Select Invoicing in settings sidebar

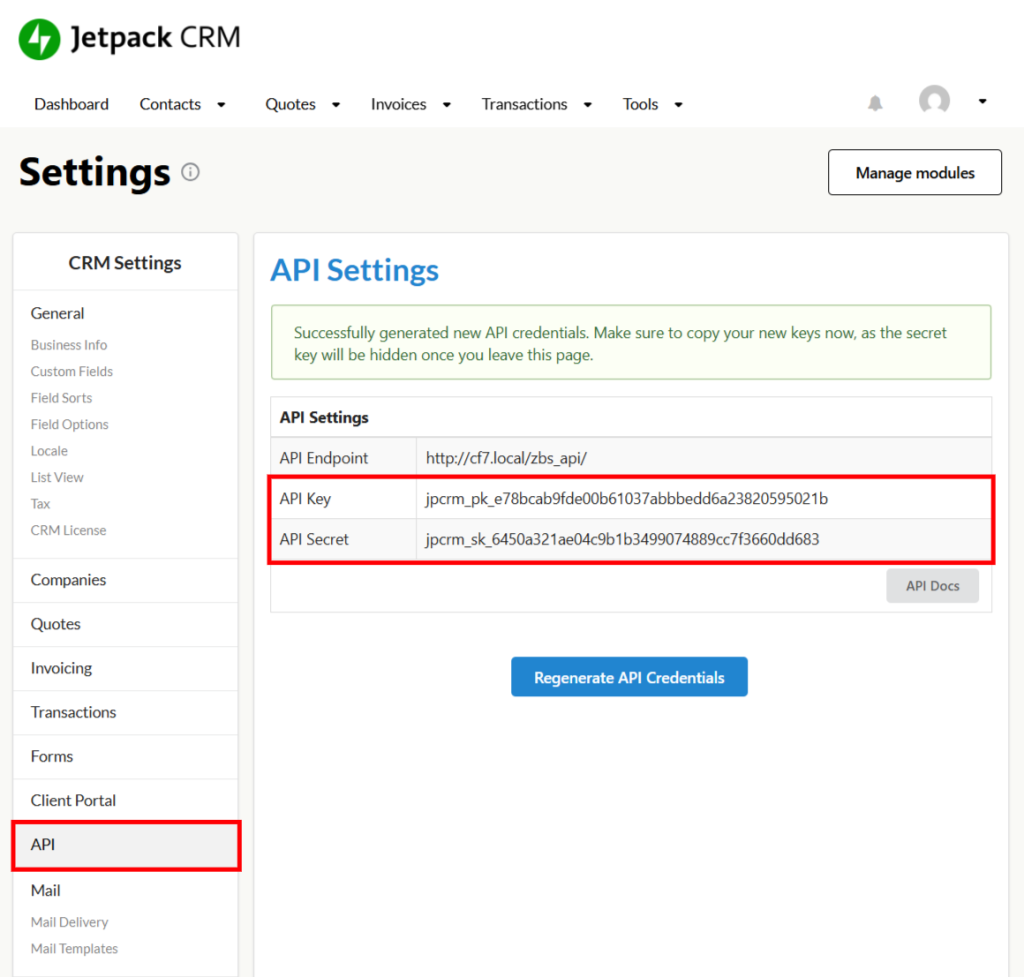click(125, 668)
